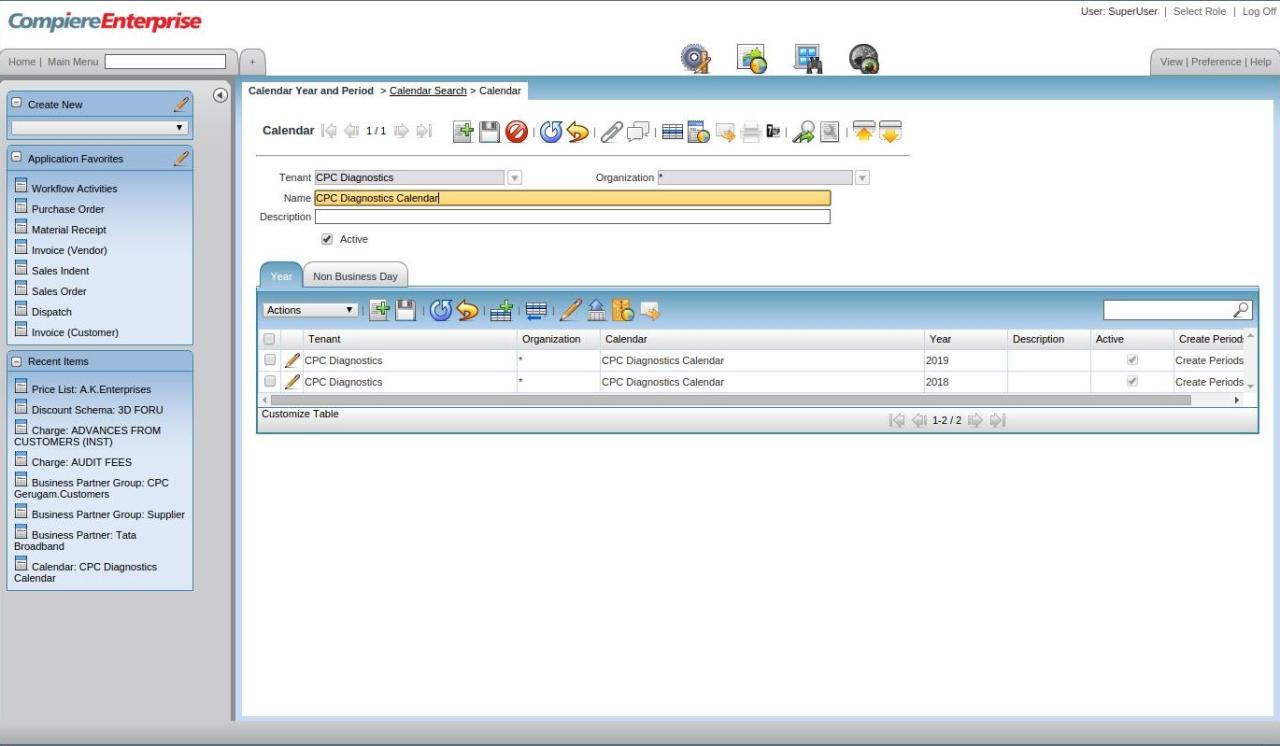Screen dimensions: 1280x746
Task: Toggle Active checkbox in 2018 row
Action: pyautogui.click(x=1132, y=382)
